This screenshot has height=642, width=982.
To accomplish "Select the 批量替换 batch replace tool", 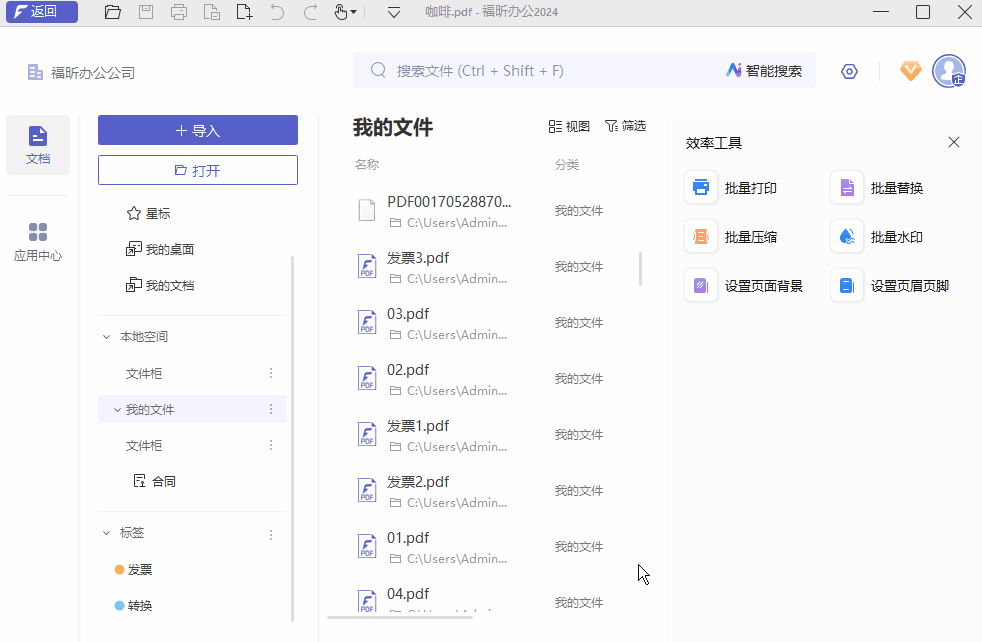I will 881,187.
